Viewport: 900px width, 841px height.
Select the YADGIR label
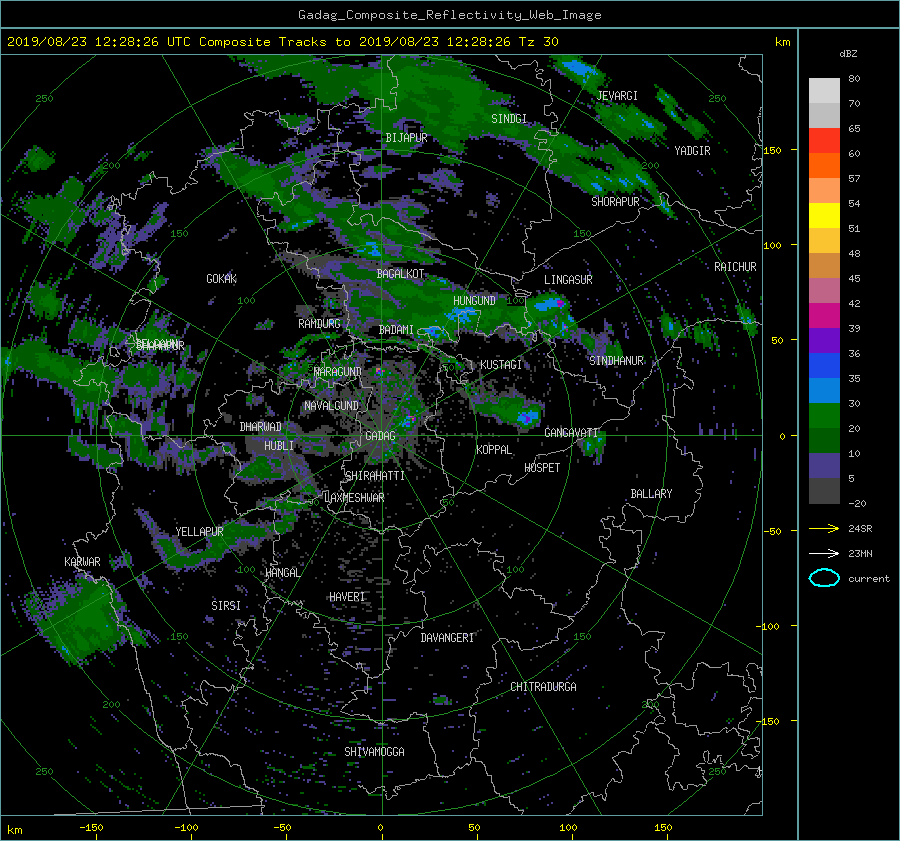(692, 151)
